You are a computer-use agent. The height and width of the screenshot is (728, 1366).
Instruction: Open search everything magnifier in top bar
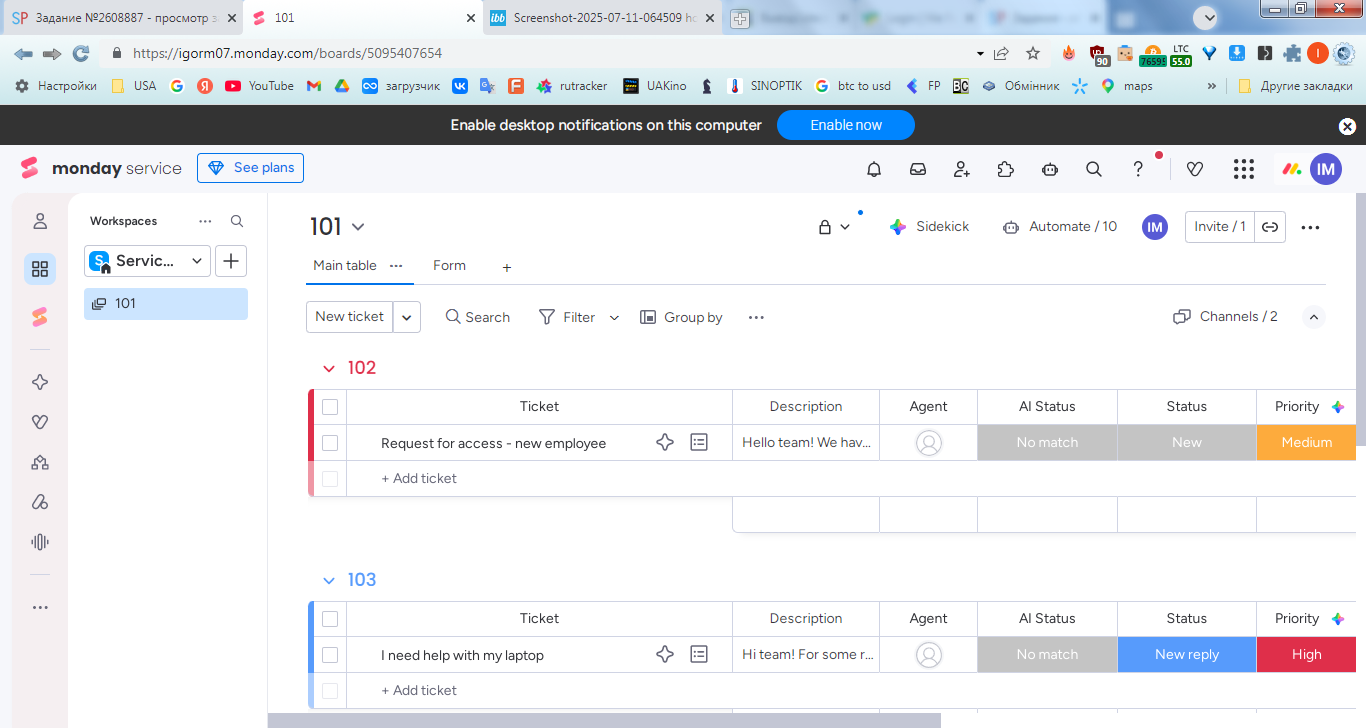coord(1094,169)
